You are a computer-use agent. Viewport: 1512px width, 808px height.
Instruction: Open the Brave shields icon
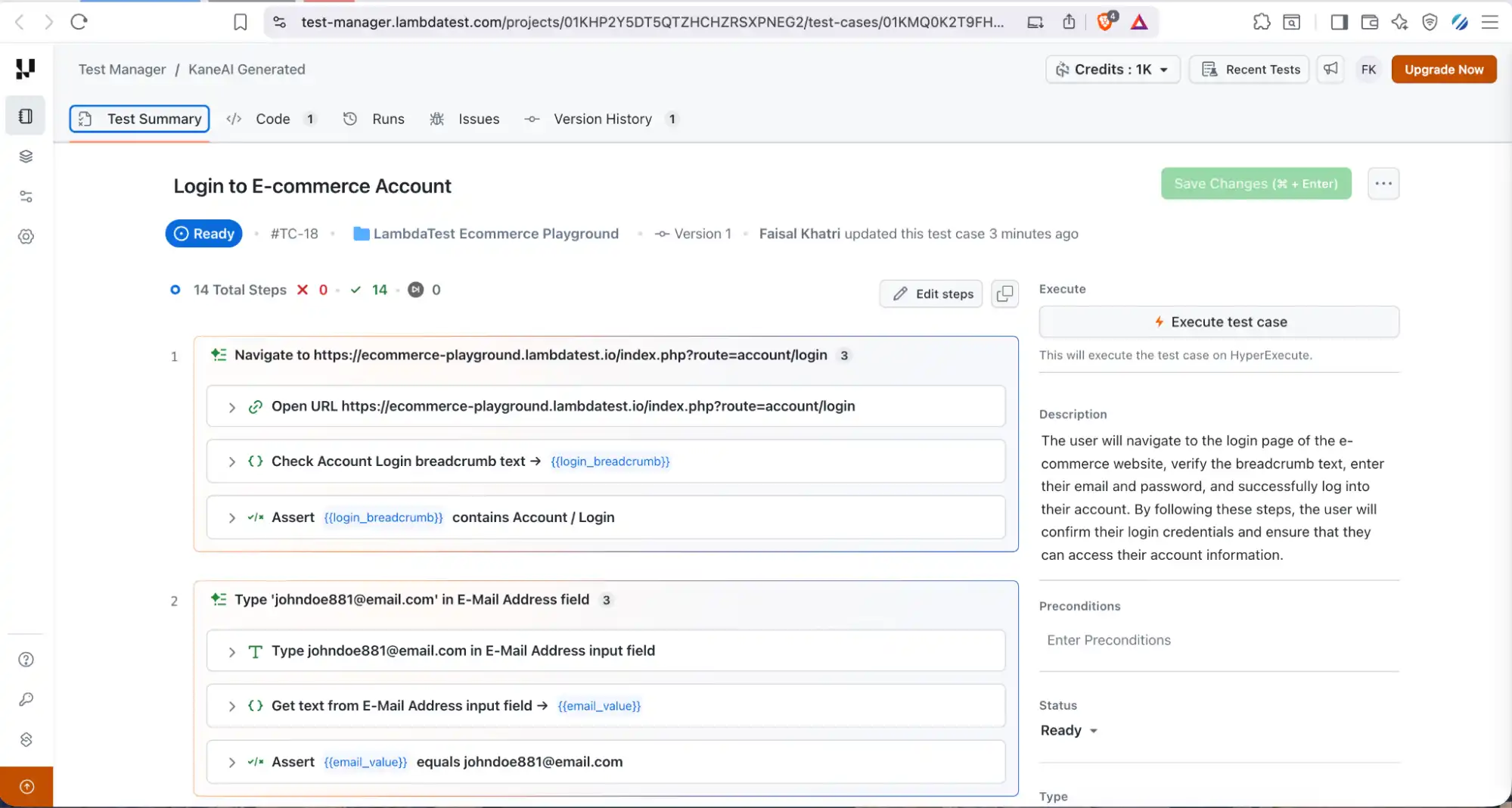point(1105,22)
